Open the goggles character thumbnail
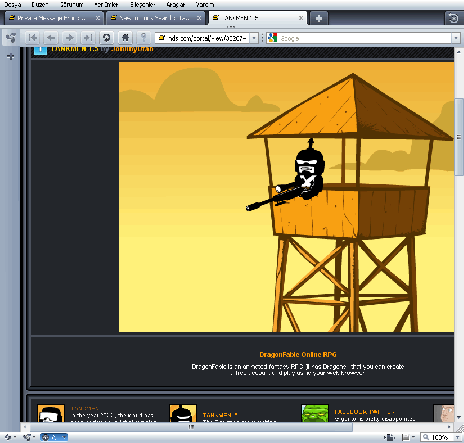This screenshot has height=443, width=464. pos(51,413)
